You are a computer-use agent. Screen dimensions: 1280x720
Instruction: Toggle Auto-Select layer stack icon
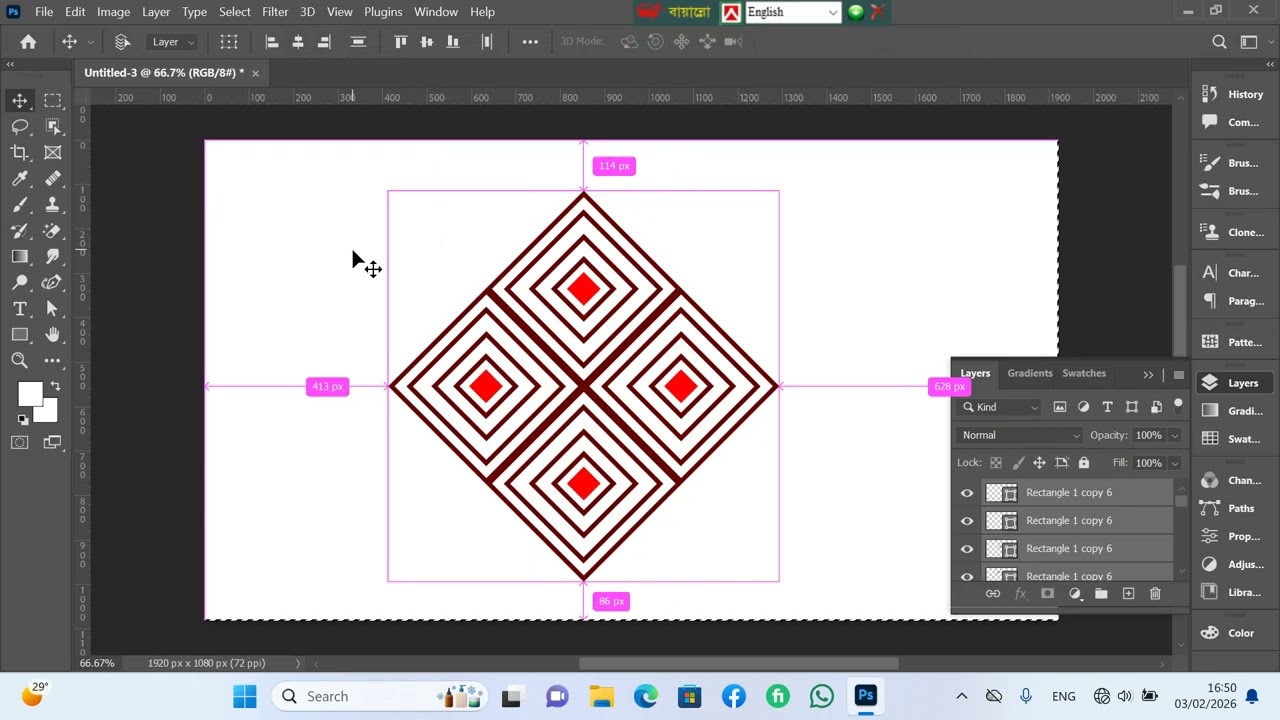pyautogui.click(x=122, y=42)
